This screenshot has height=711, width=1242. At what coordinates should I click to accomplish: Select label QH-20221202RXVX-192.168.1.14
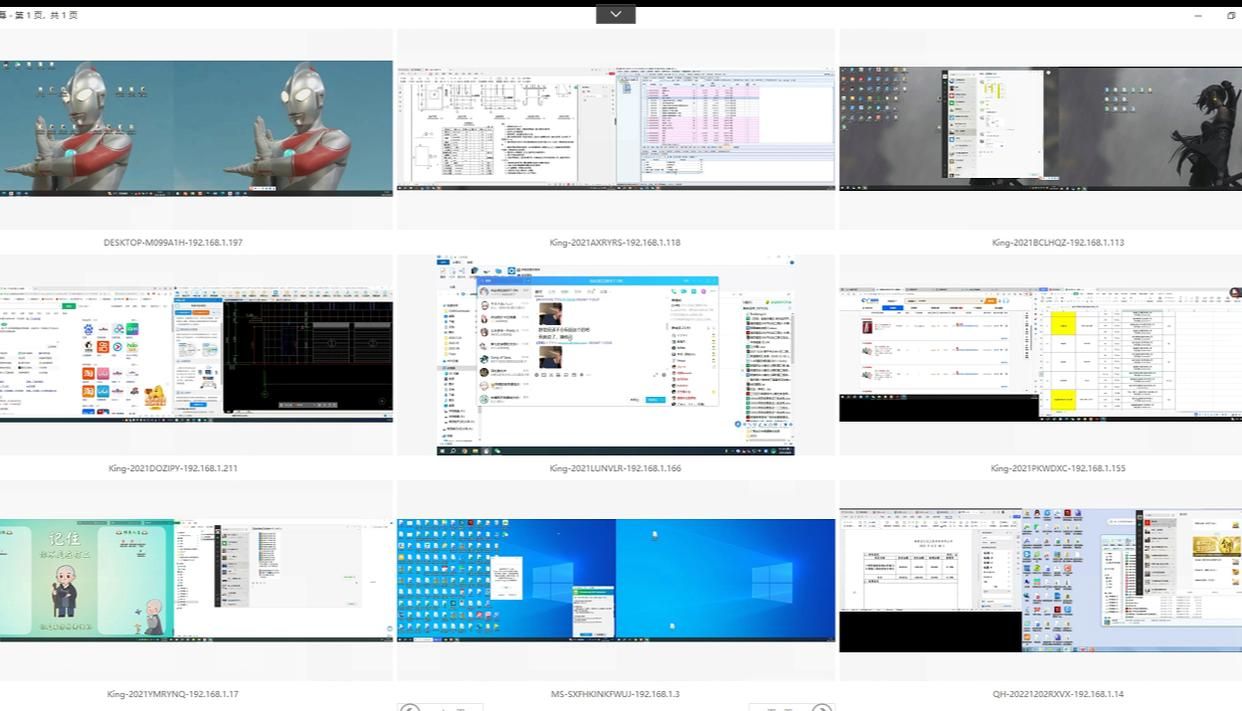(1058, 694)
